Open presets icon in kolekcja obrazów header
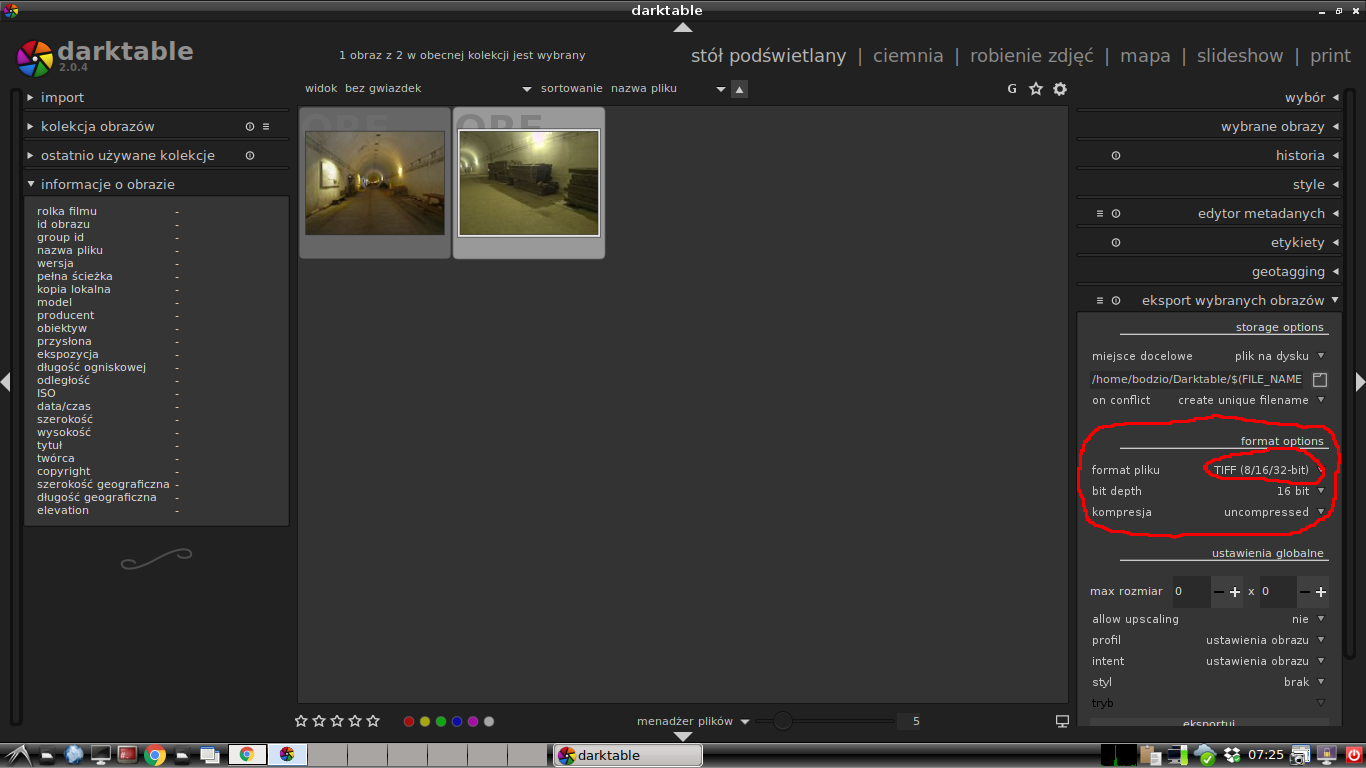The width and height of the screenshot is (1366, 768). 266,127
